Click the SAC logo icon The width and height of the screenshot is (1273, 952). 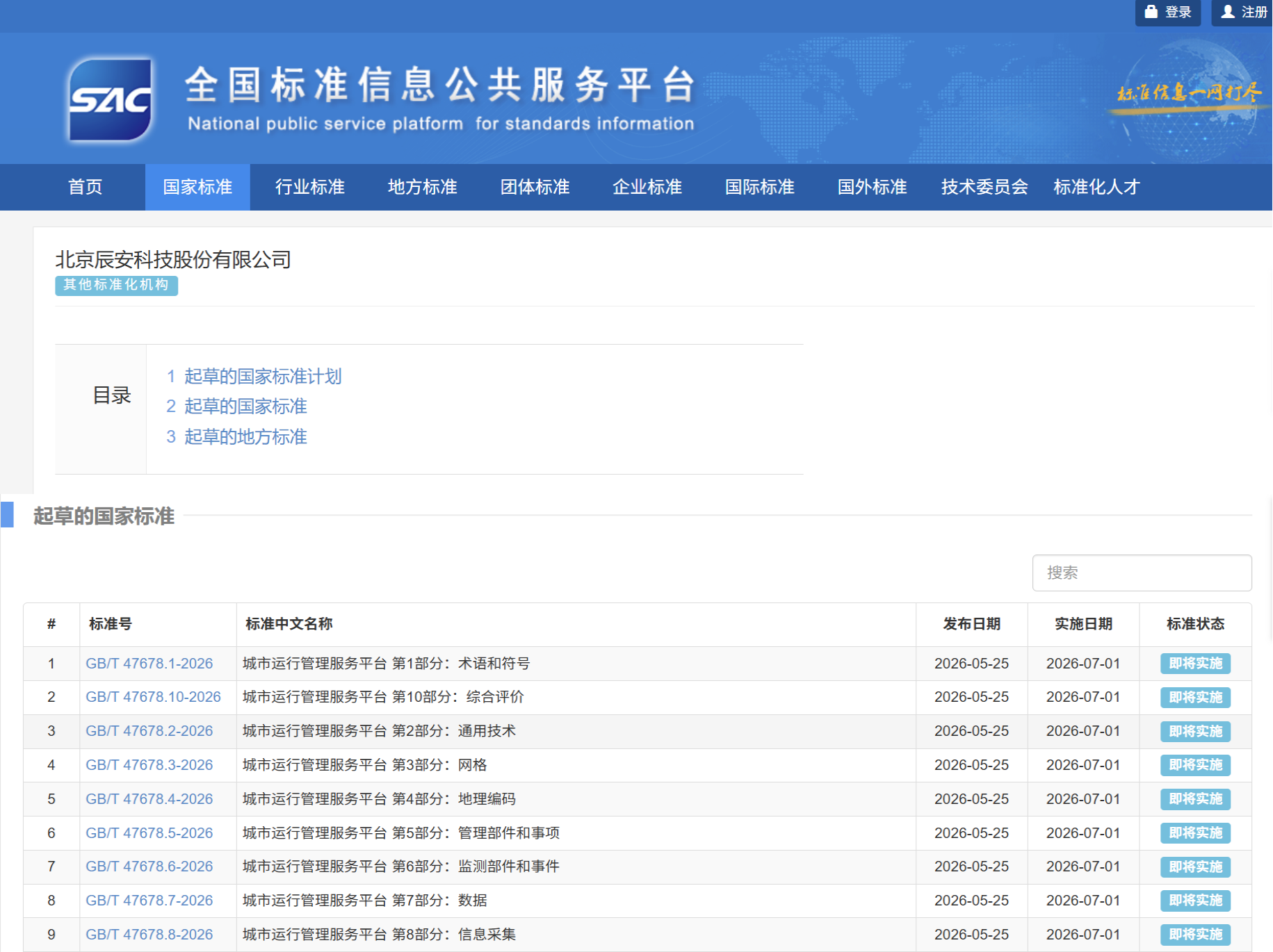click(x=110, y=100)
